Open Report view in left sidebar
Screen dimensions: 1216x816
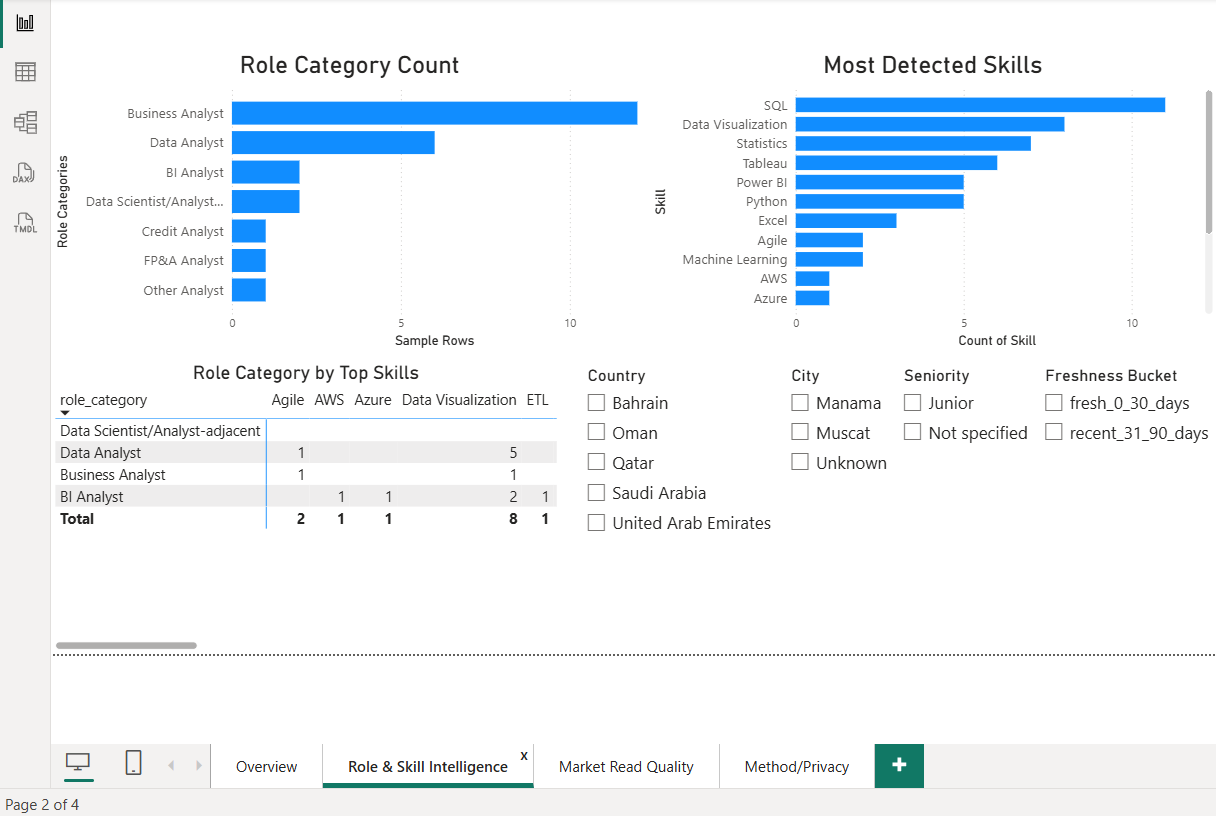coord(25,22)
